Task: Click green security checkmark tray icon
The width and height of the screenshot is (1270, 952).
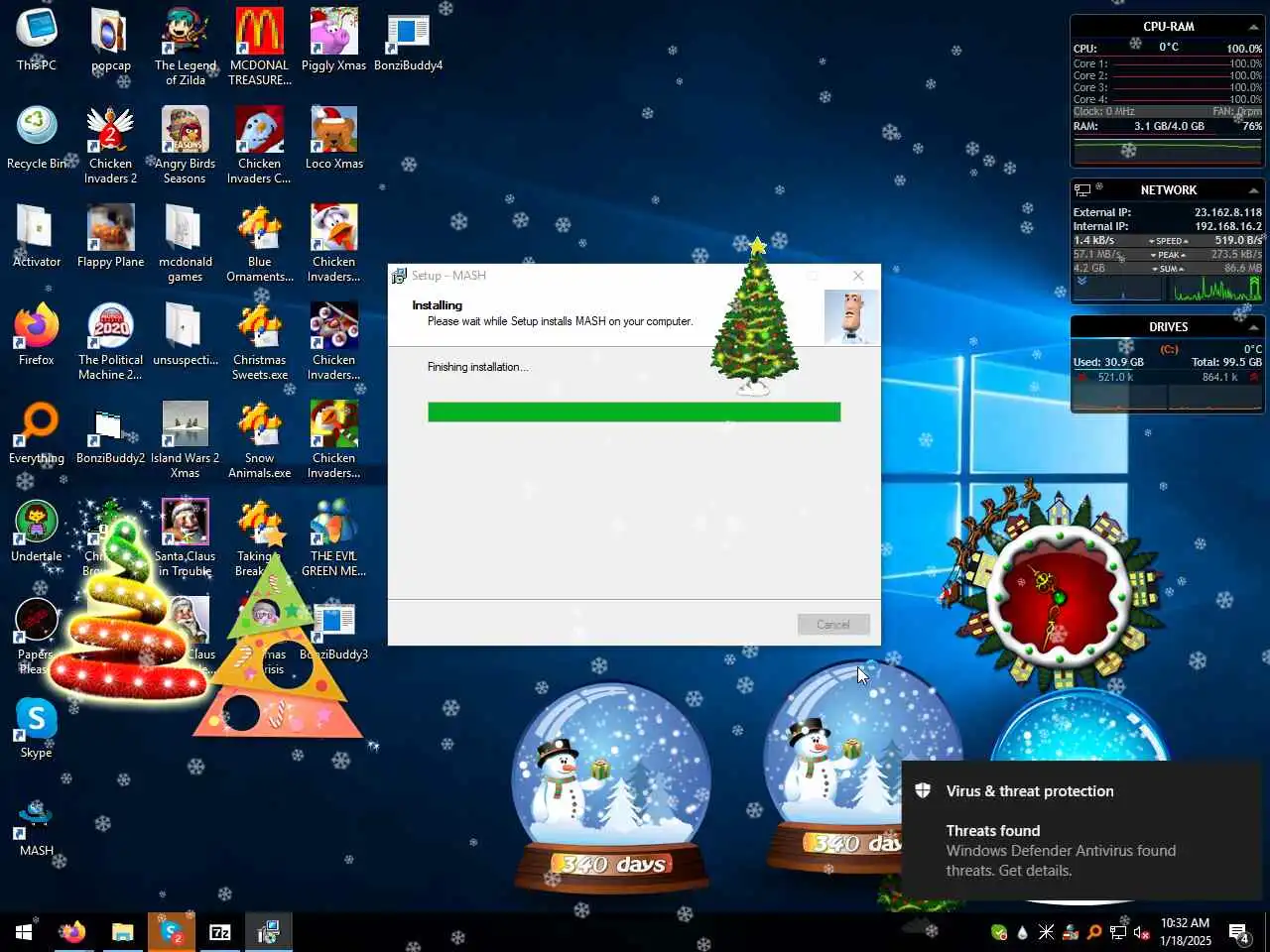Action: click(x=999, y=932)
